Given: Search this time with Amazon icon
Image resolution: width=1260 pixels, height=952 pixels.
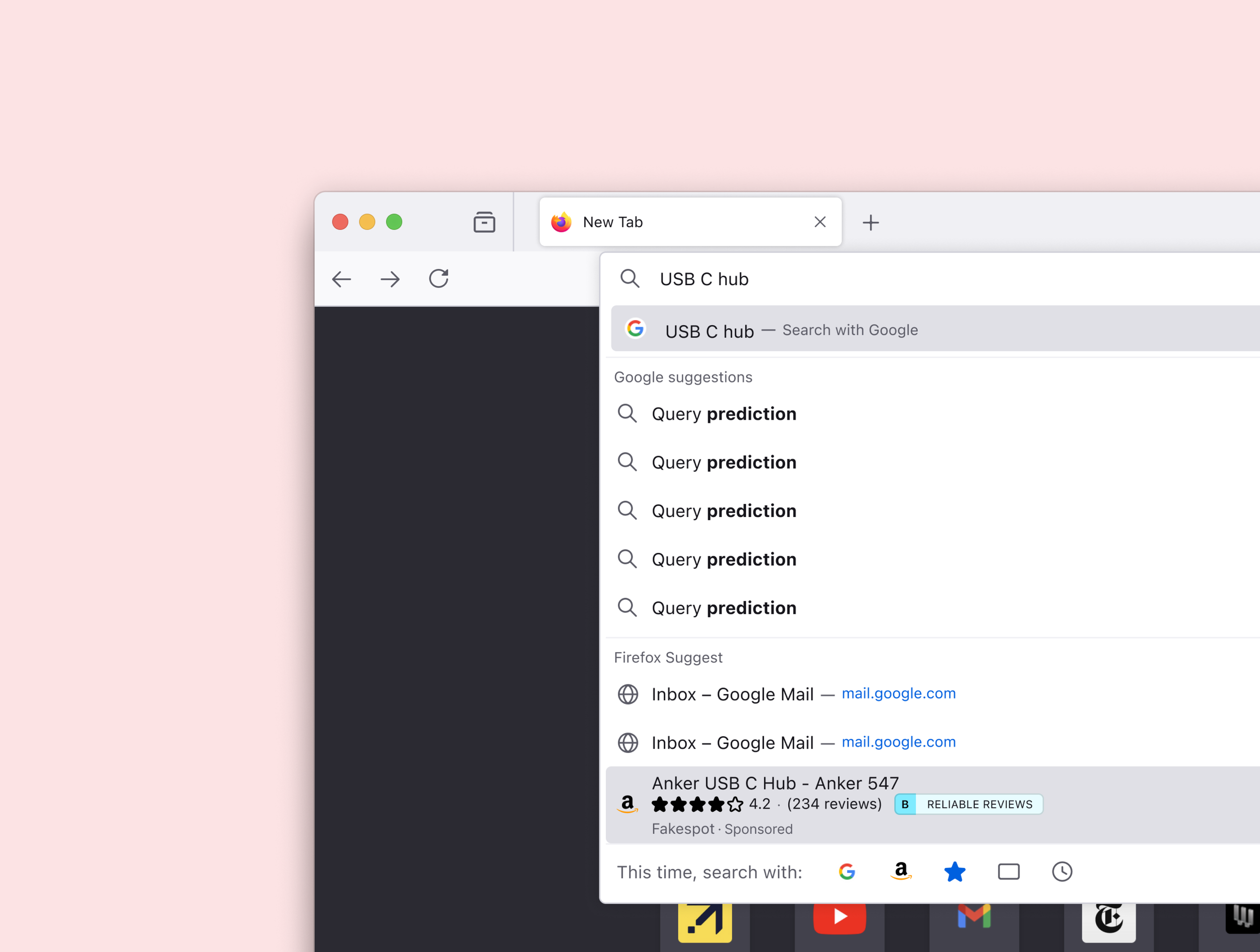Looking at the screenshot, I should [901, 871].
